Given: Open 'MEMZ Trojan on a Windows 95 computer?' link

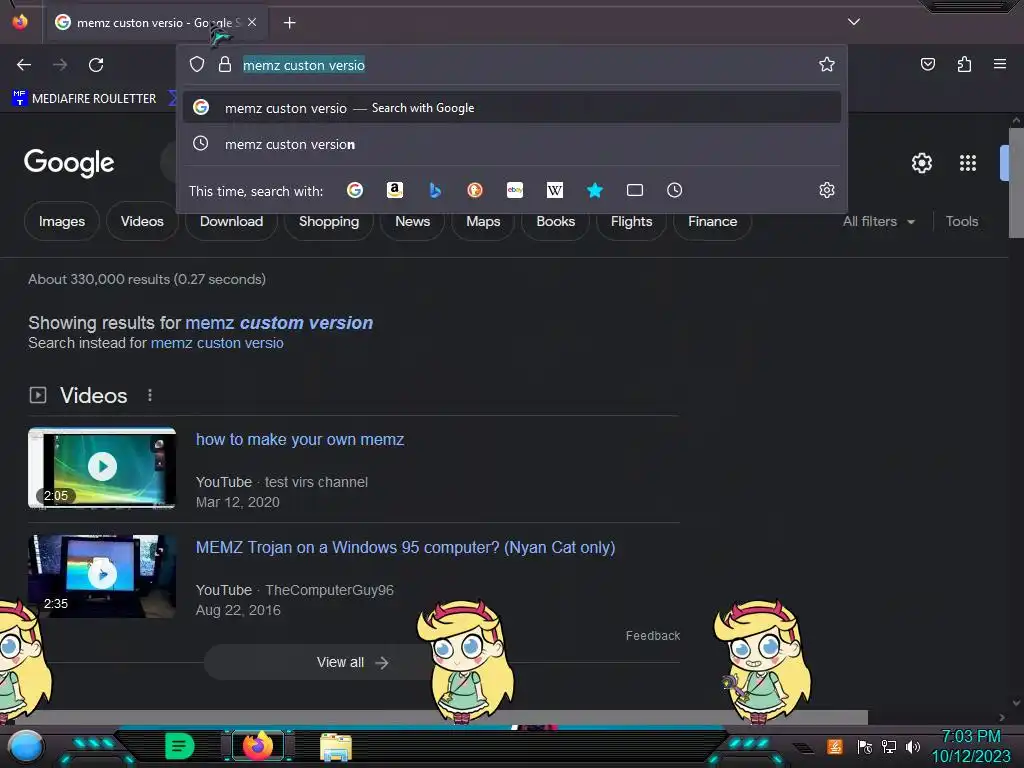Looking at the screenshot, I should 406,547.
